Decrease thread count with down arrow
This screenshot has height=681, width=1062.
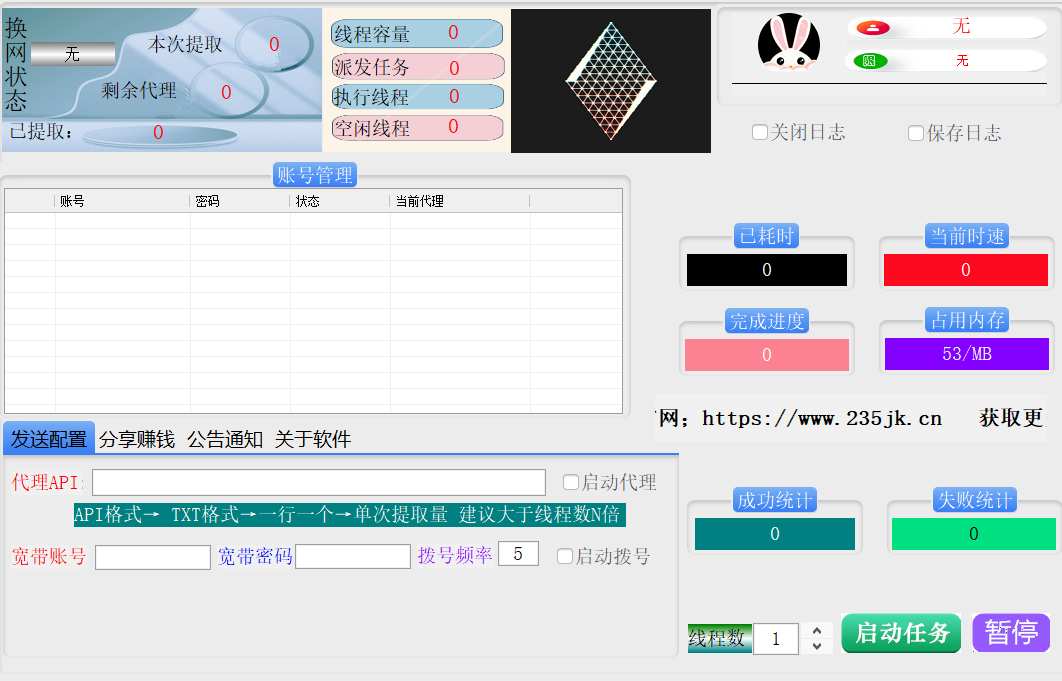click(817, 646)
